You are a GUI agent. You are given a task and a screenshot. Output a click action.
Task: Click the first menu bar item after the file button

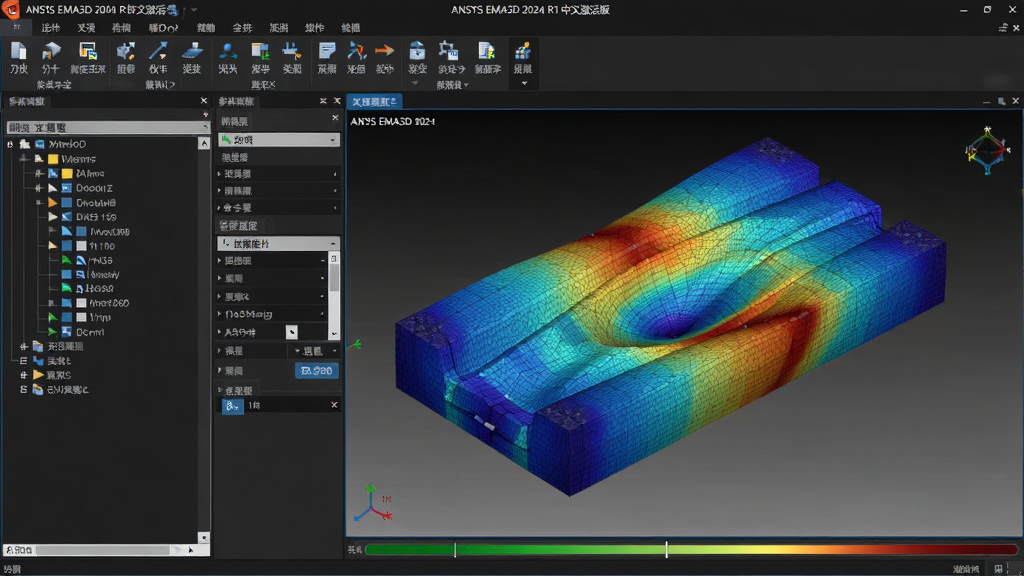pyautogui.click(x=50, y=28)
